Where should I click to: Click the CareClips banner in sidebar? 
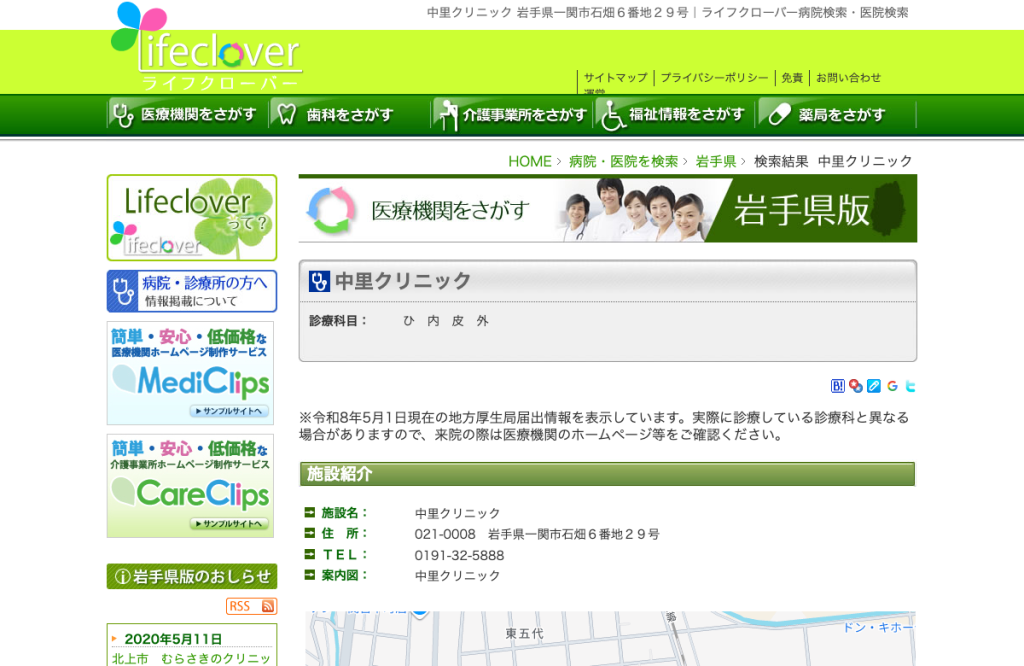(x=190, y=486)
